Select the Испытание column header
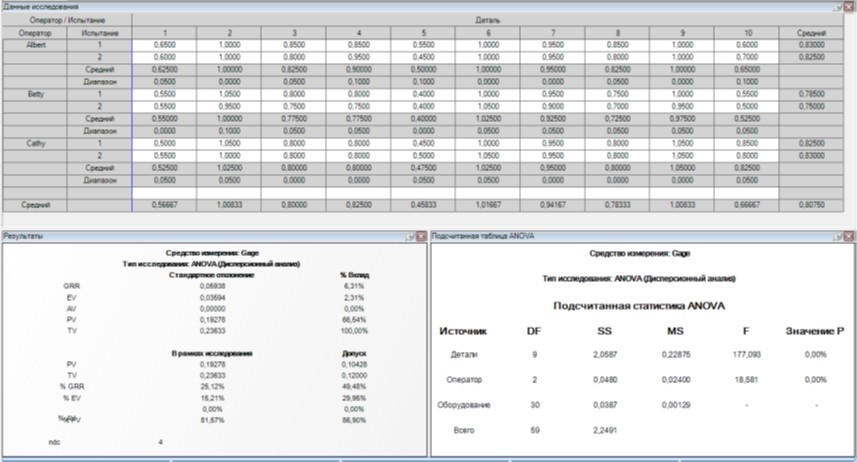 click(x=99, y=33)
